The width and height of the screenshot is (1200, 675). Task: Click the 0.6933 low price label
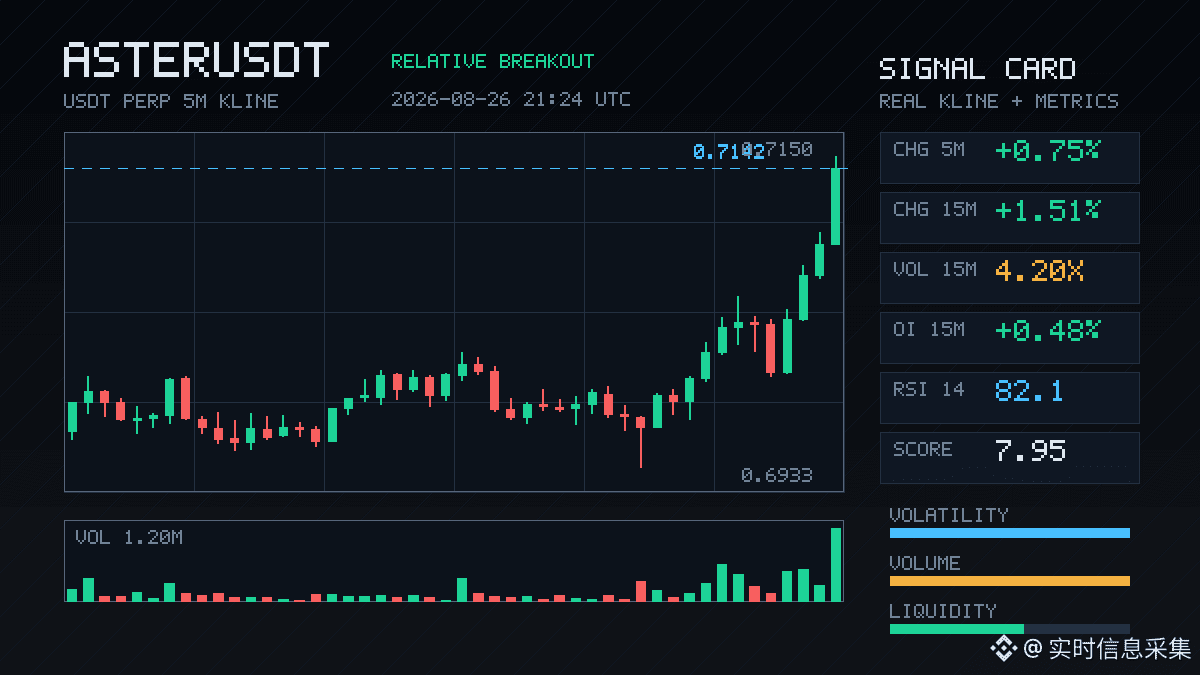tap(777, 475)
